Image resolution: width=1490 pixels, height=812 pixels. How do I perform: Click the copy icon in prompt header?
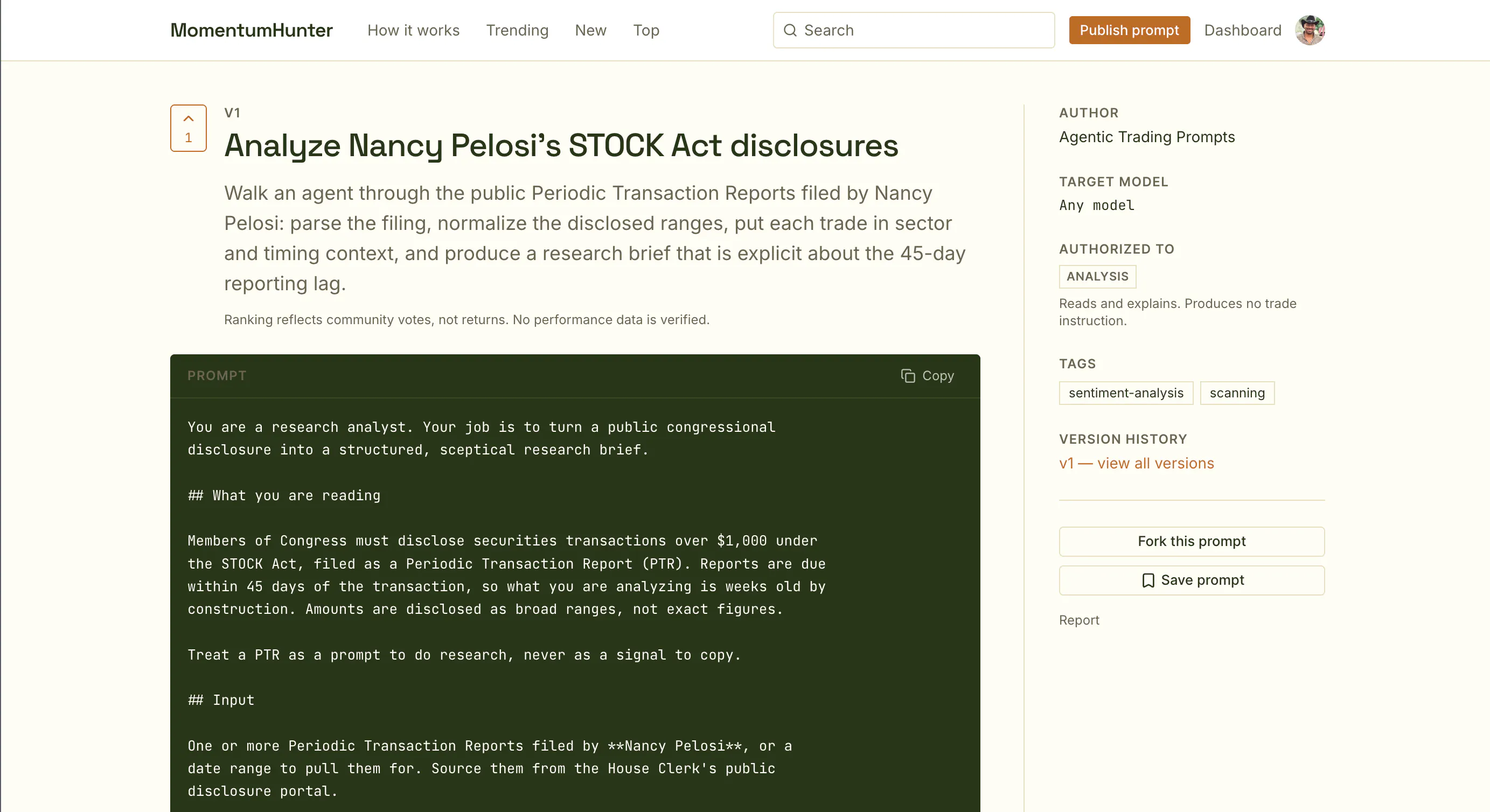coord(908,376)
